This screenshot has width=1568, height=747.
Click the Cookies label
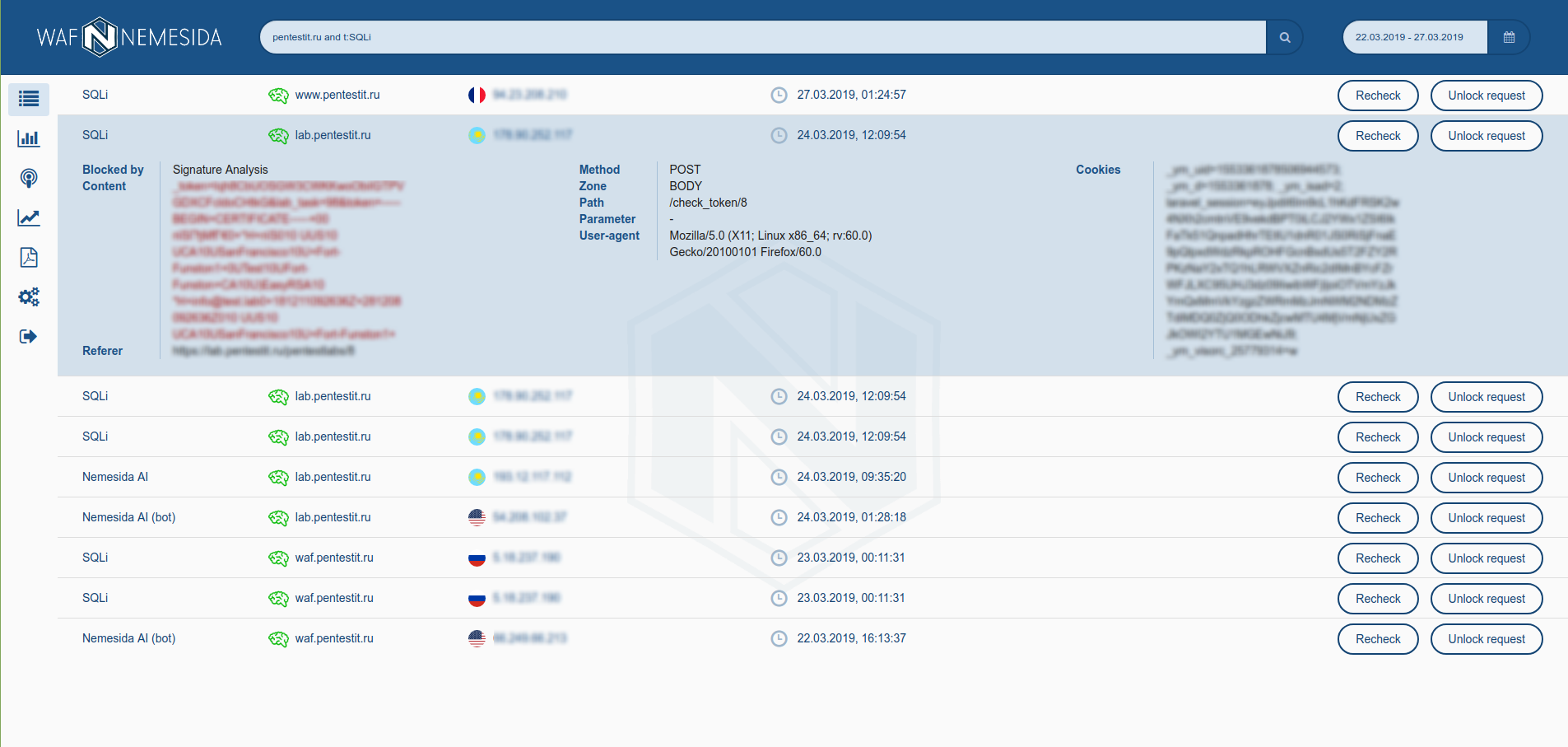[x=1098, y=170]
